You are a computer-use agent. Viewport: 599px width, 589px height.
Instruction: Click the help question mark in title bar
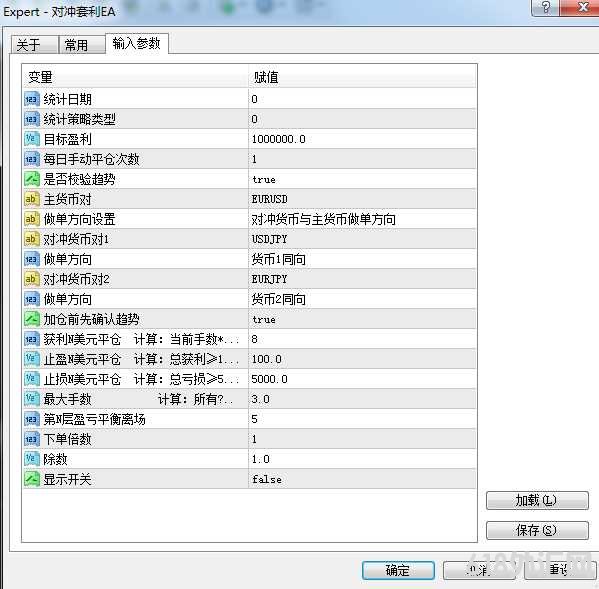(546, 8)
